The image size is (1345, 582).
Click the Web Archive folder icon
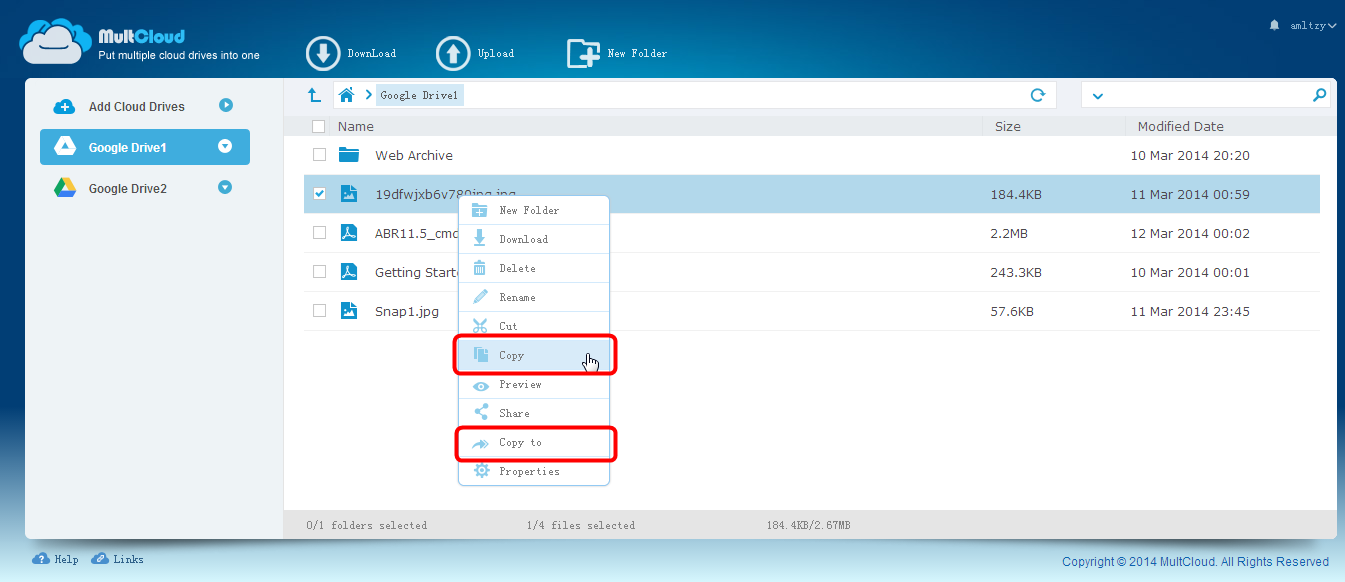point(348,155)
